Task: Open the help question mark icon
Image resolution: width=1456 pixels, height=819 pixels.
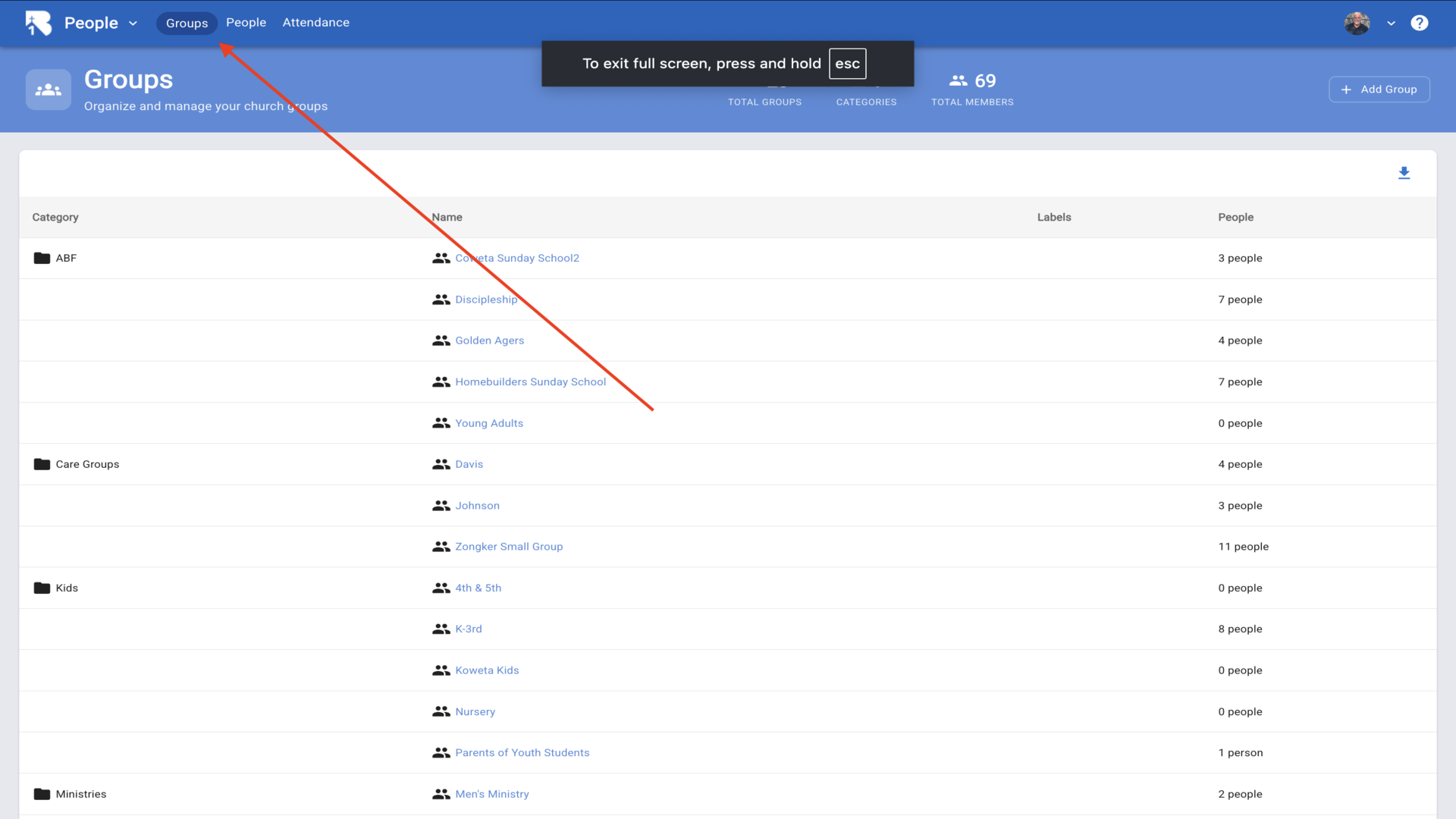Action: [x=1419, y=23]
